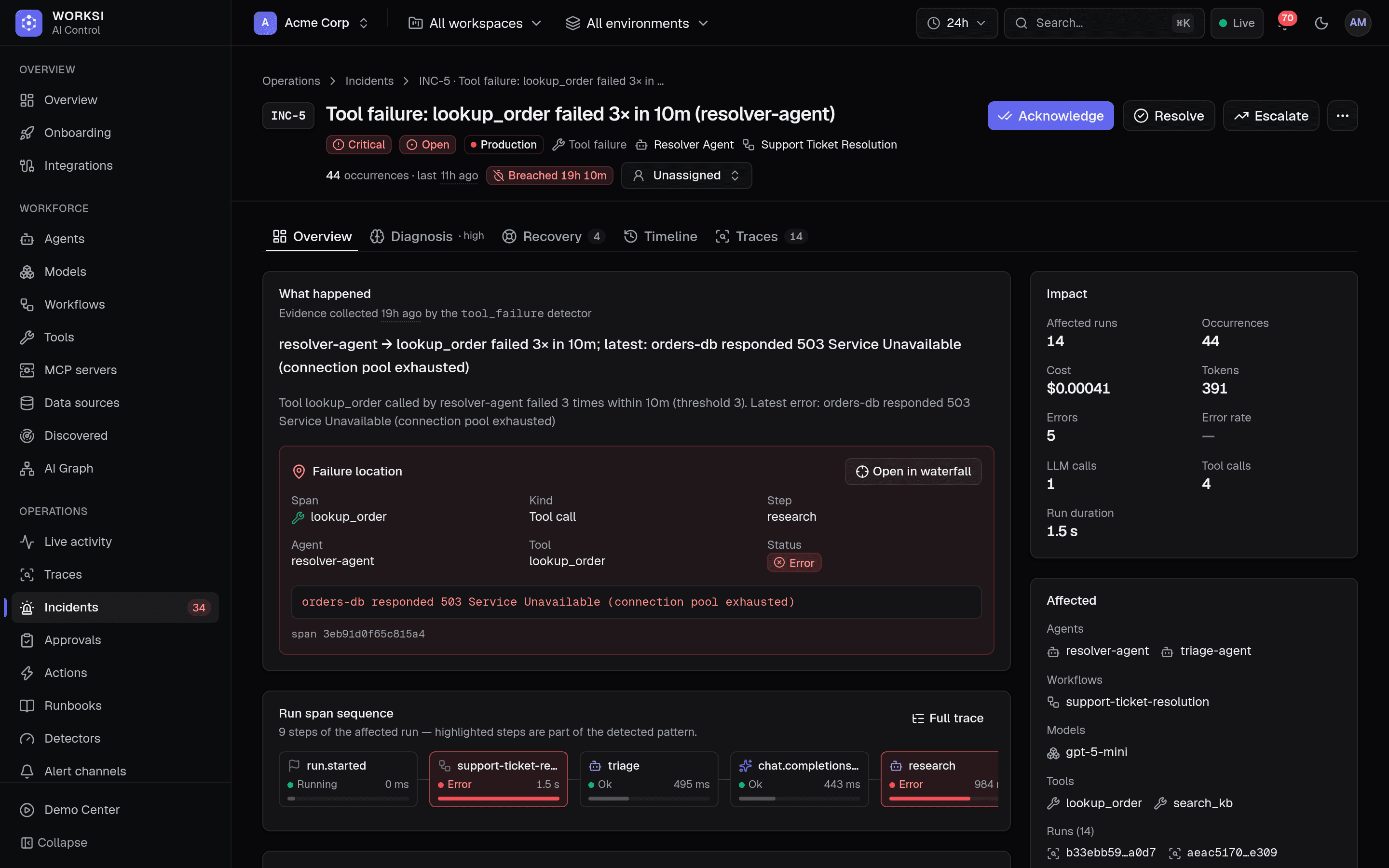Click the Worksi AI Control logo

click(x=29, y=23)
